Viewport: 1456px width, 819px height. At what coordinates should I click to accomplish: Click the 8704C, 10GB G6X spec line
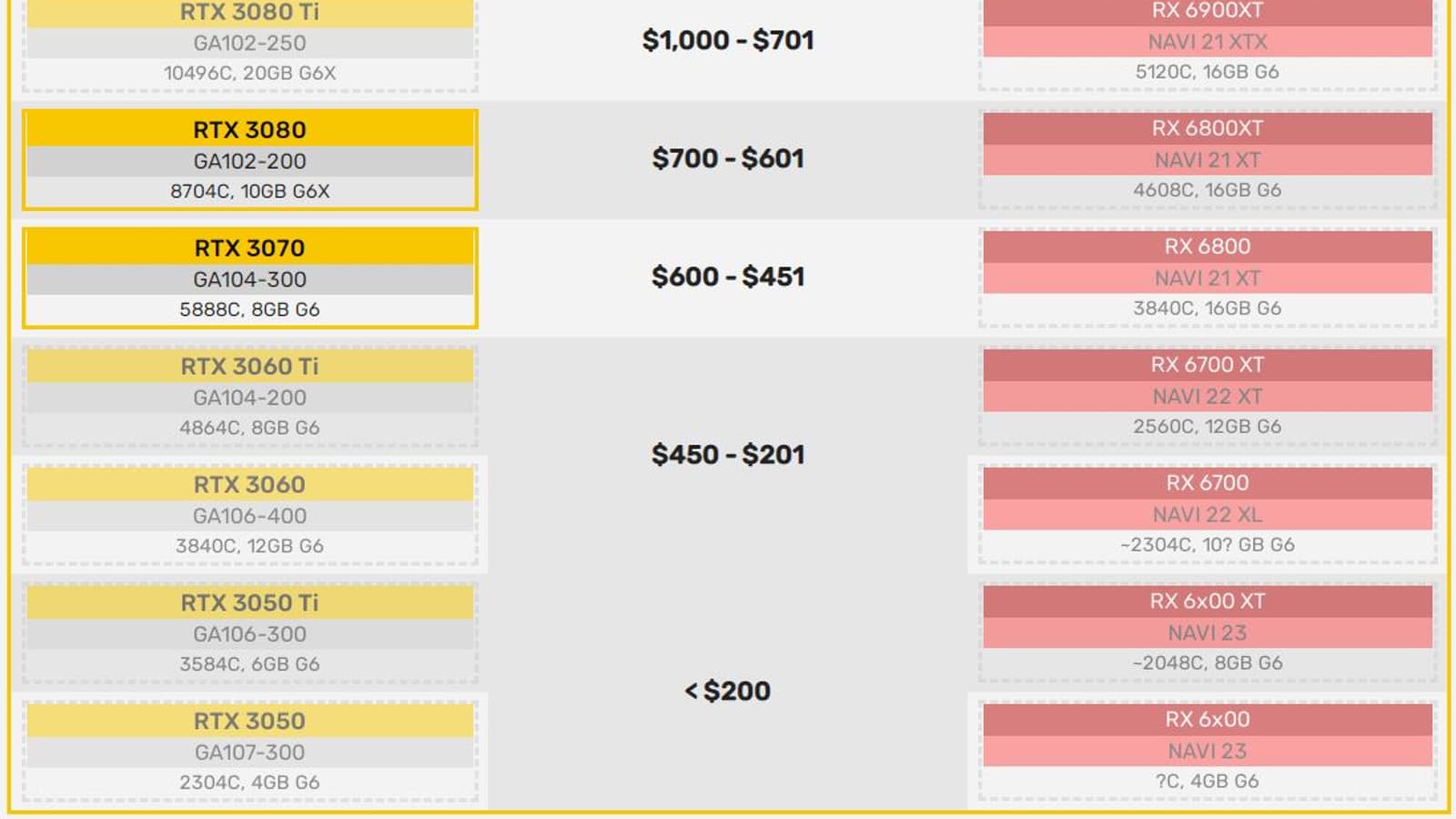[x=249, y=191]
